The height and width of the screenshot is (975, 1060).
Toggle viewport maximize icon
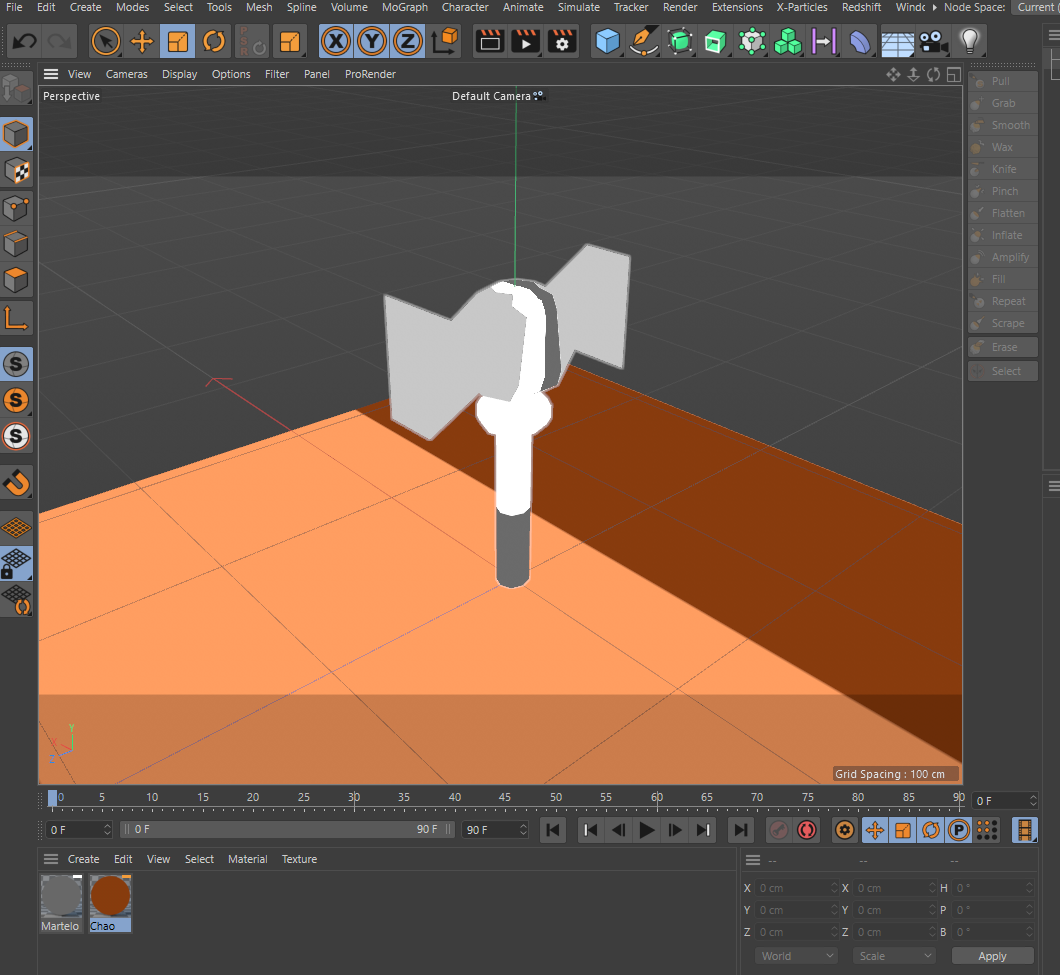pyautogui.click(x=954, y=75)
